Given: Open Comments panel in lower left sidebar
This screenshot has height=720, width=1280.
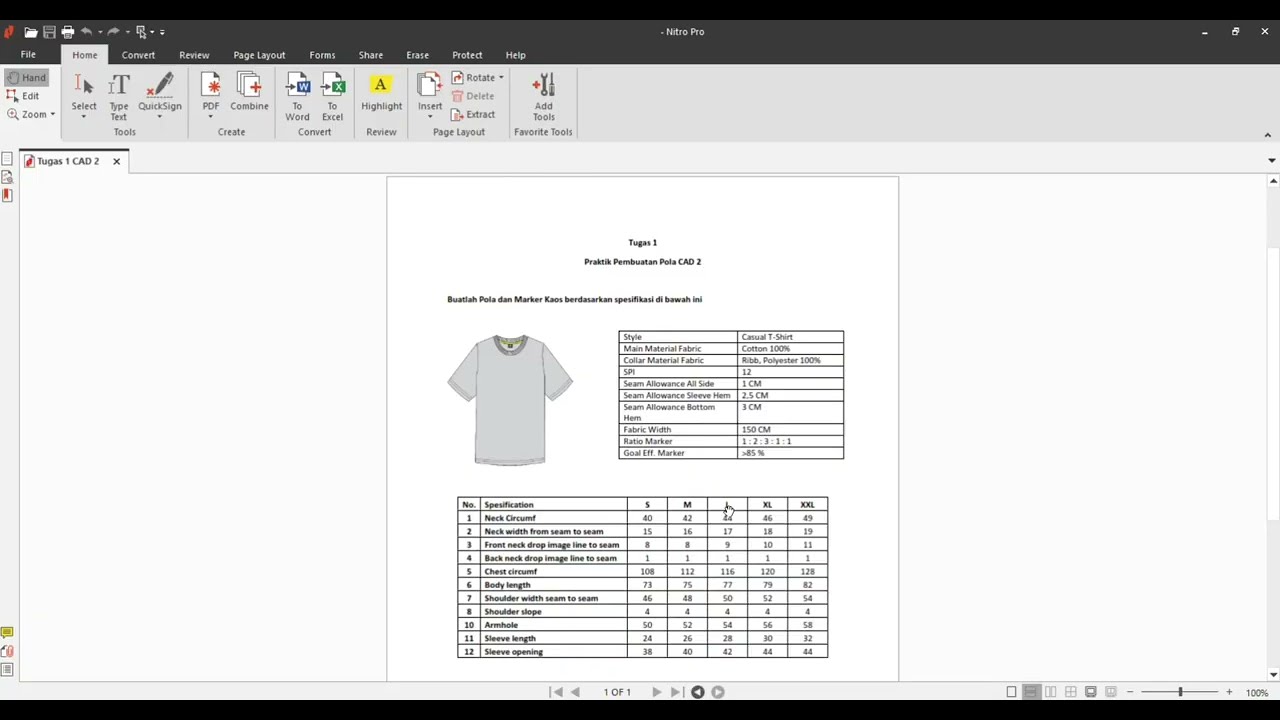Looking at the screenshot, I should pos(7,632).
